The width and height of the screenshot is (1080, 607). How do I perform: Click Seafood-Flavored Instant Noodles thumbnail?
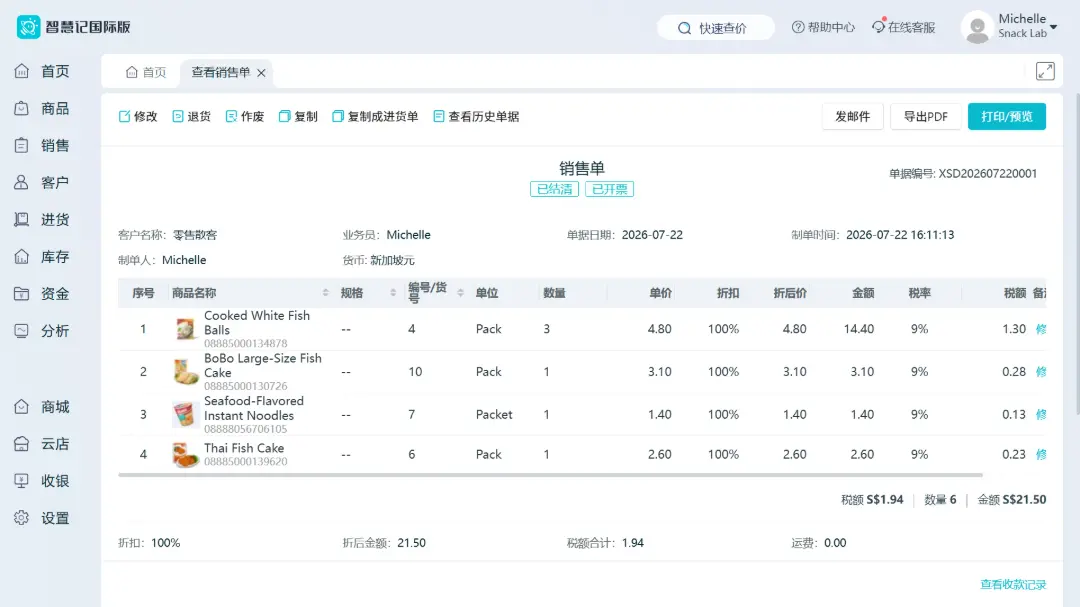(185, 414)
